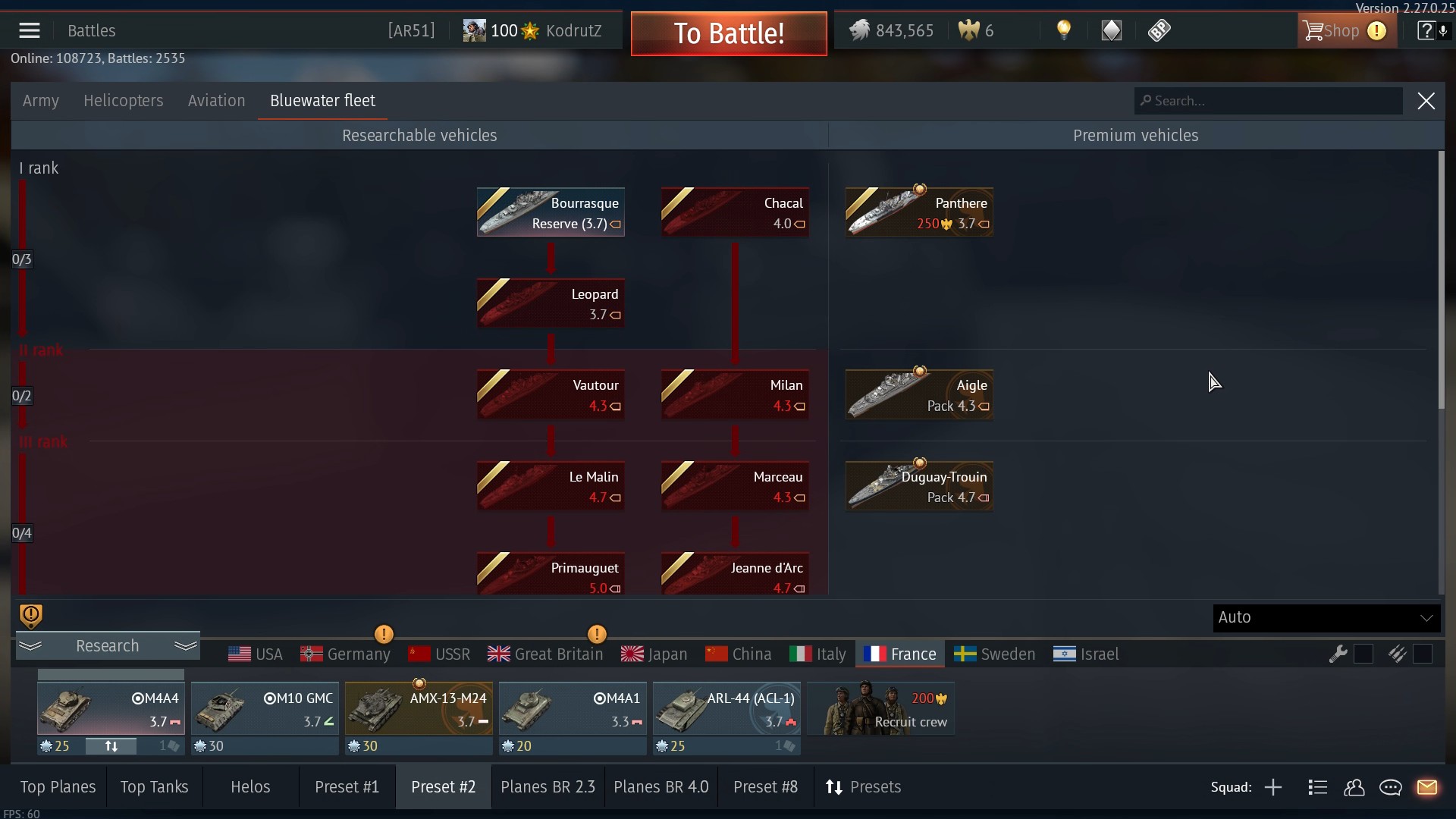Open the mail envelope icon
This screenshot has width=1456, height=819.
tap(1427, 787)
